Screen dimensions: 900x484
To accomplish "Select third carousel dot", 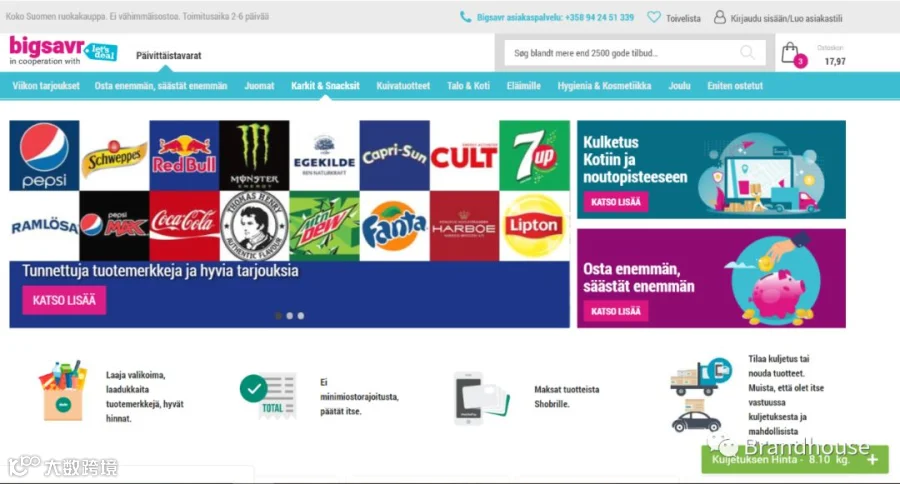I will click(301, 316).
